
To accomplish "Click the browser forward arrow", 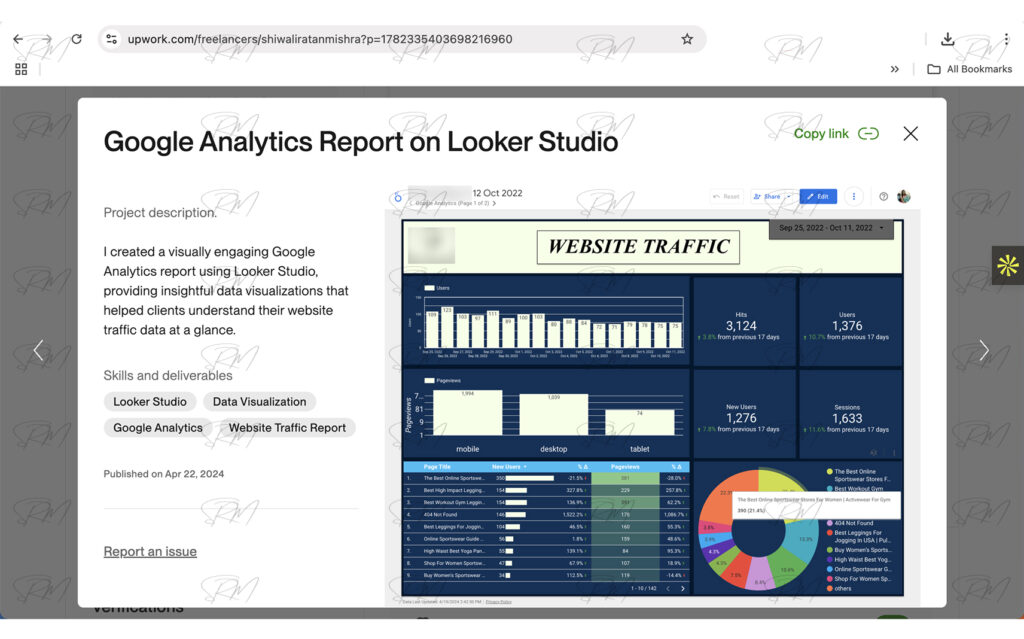I will [x=46, y=39].
